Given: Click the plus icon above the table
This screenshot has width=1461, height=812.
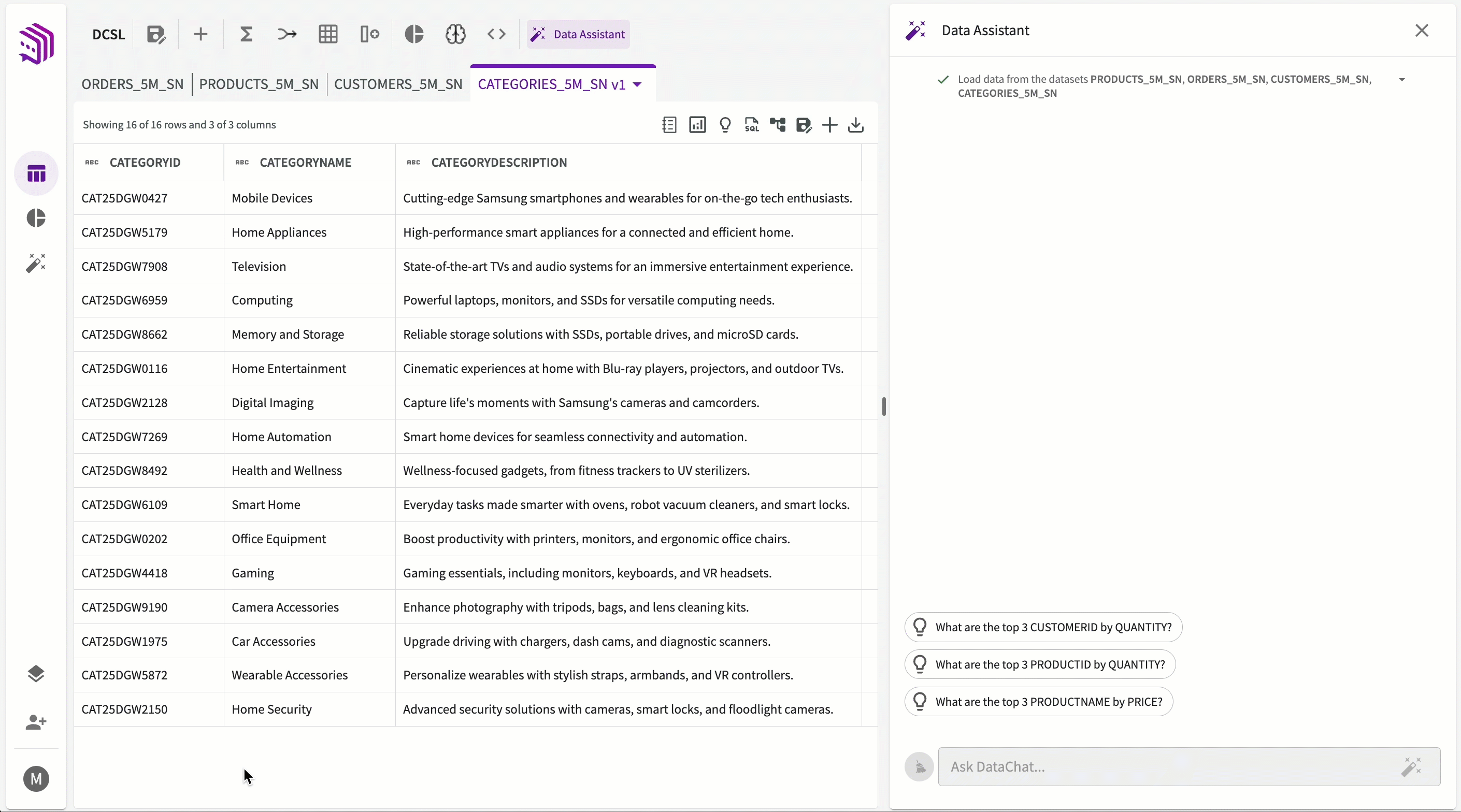Looking at the screenshot, I should (x=830, y=125).
